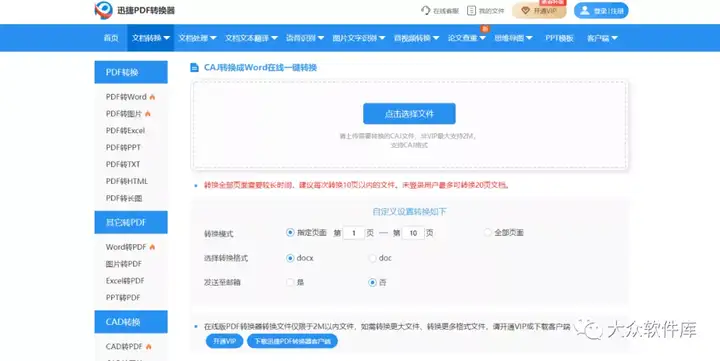The width and height of the screenshot is (720, 361).
Task: Select 全部页面 conversion mode radio
Action: [x=487, y=233]
